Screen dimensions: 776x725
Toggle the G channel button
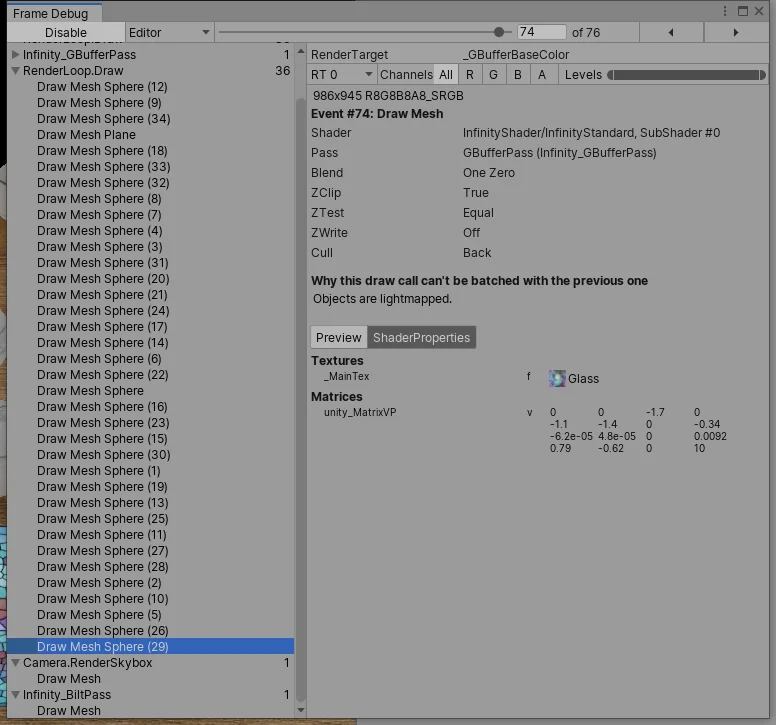[493, 75]
